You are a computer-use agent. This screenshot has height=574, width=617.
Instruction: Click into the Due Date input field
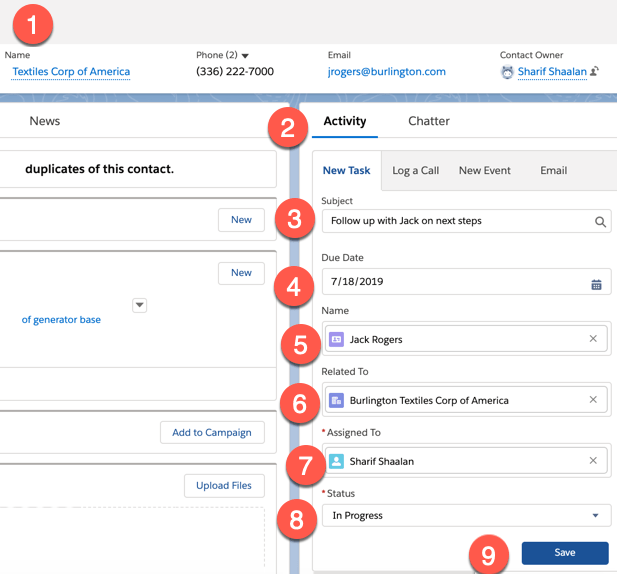coord(466,282)
